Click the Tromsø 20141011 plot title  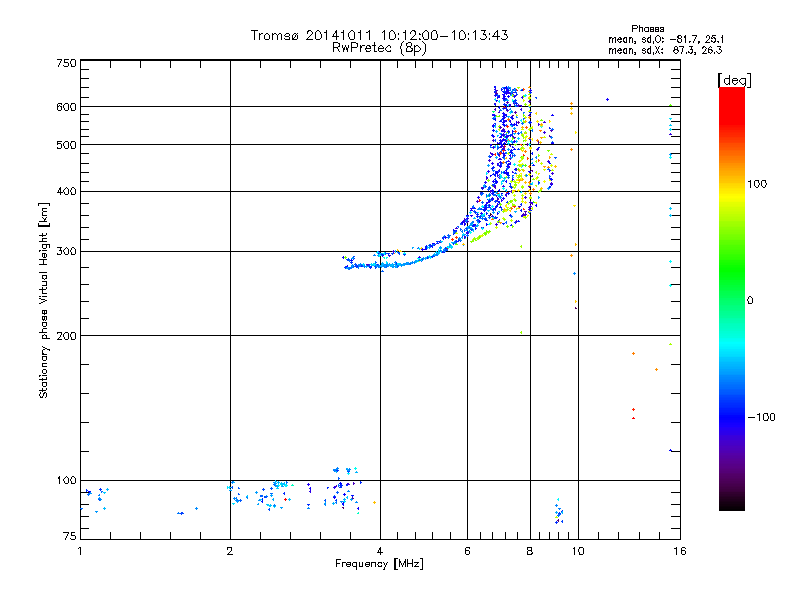point(379,35)
